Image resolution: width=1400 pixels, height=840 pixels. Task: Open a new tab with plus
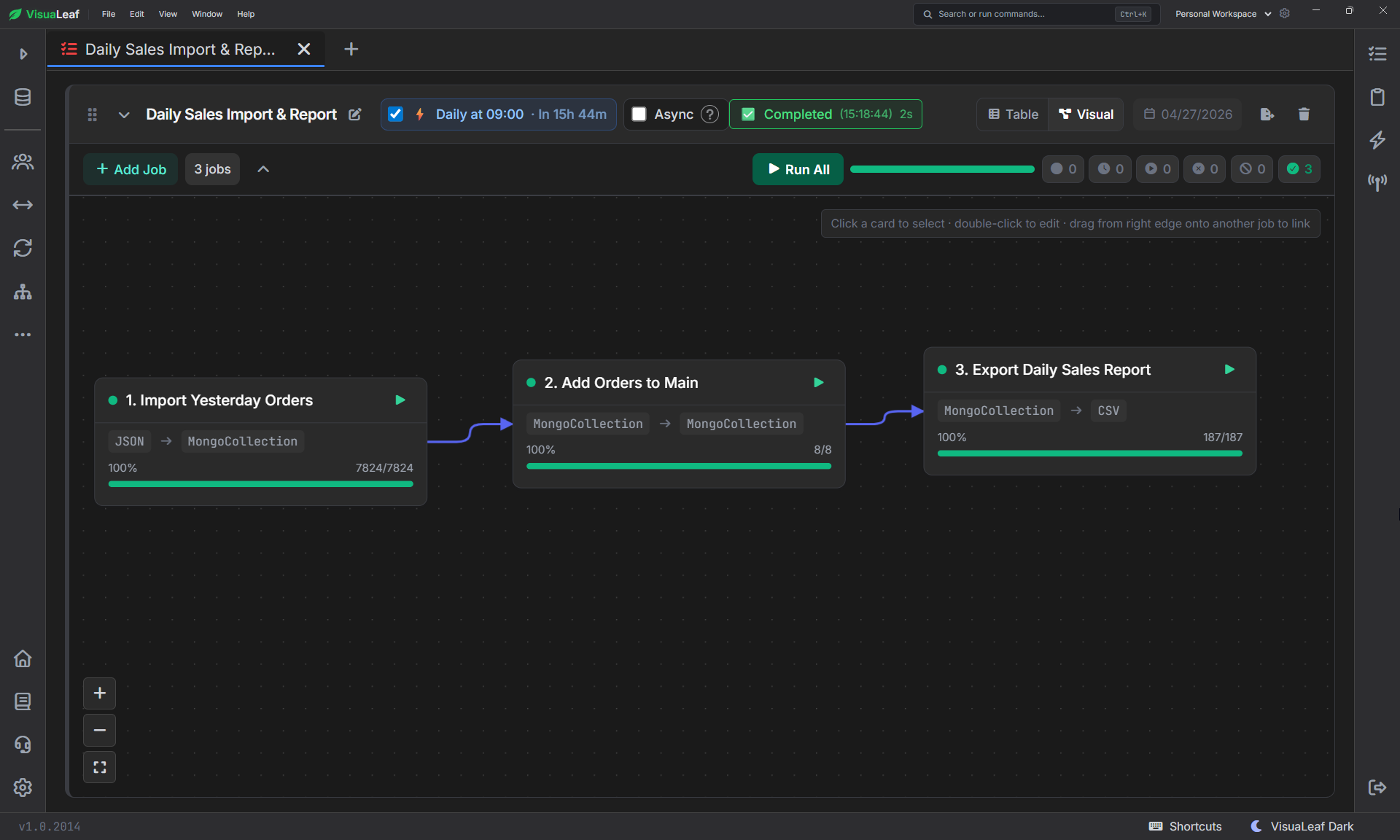point(351,49)
